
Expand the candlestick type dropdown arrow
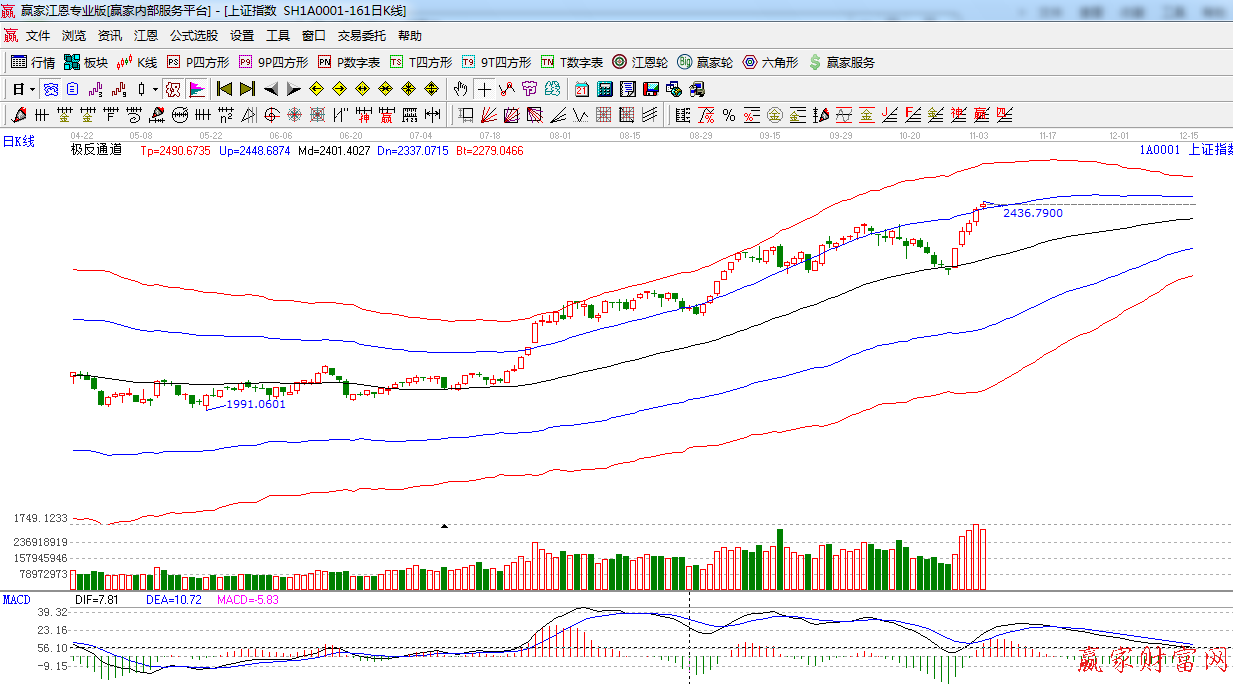click(155, 89)
